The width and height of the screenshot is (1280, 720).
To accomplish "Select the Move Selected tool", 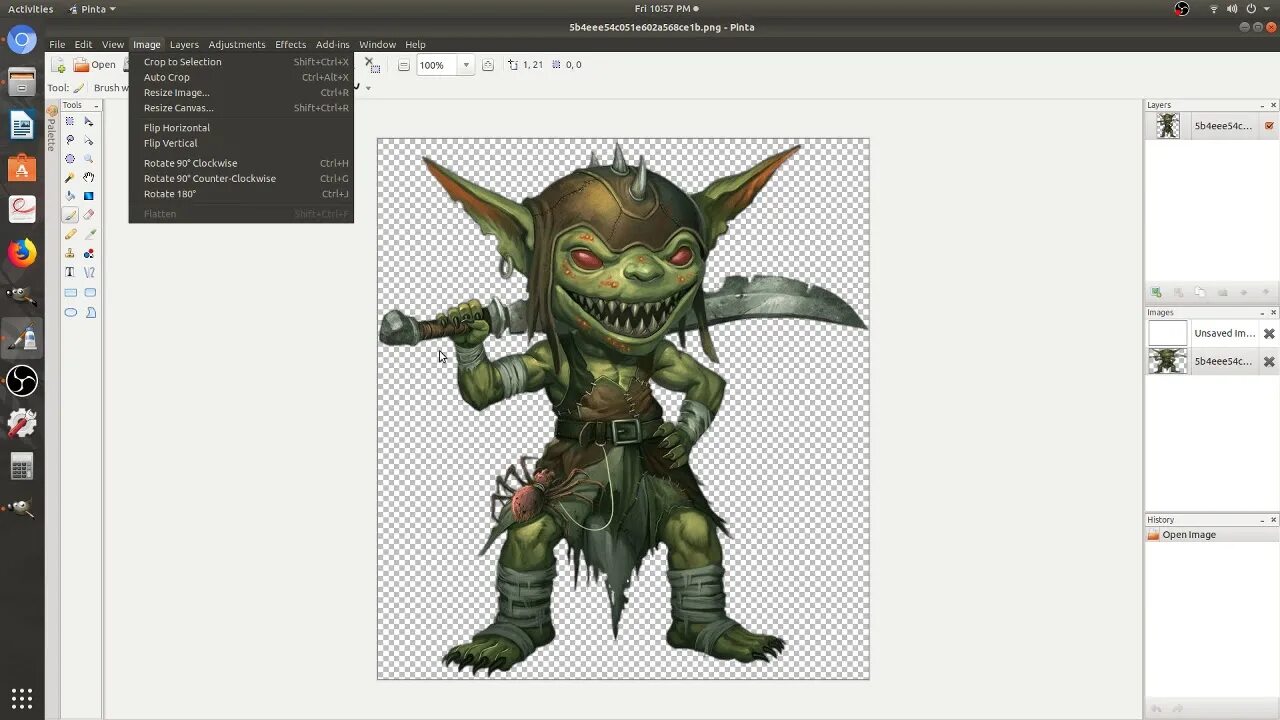I will click(x=89, y=121).
